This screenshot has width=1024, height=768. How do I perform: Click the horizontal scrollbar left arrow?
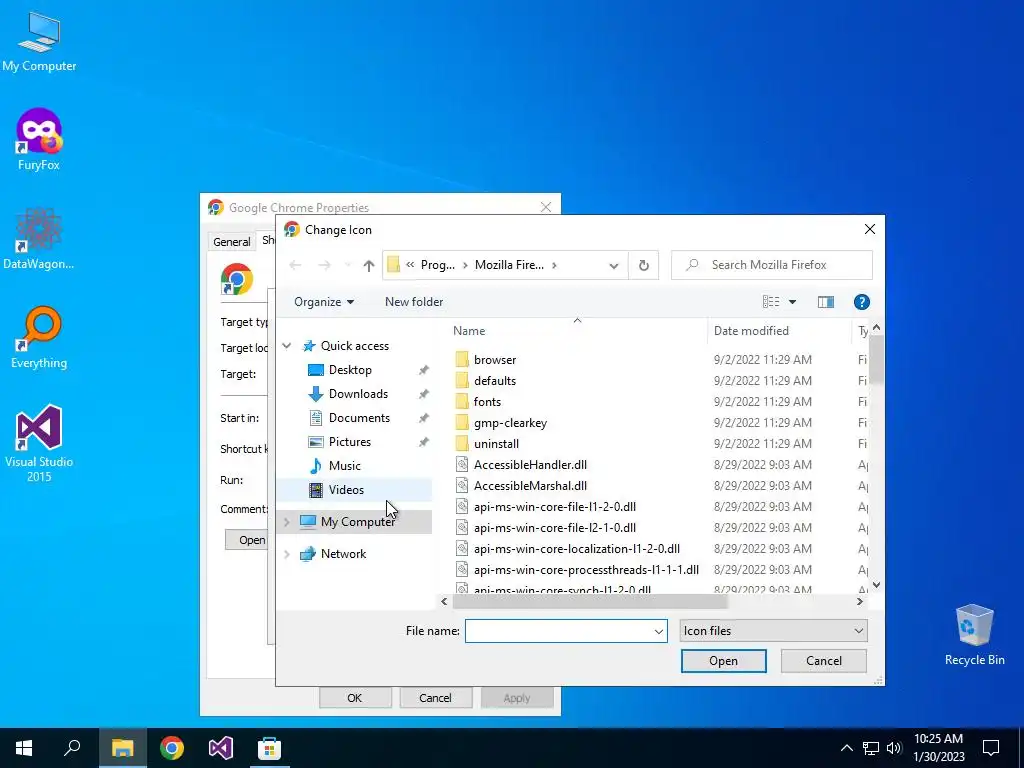click(x=444, y=601)
